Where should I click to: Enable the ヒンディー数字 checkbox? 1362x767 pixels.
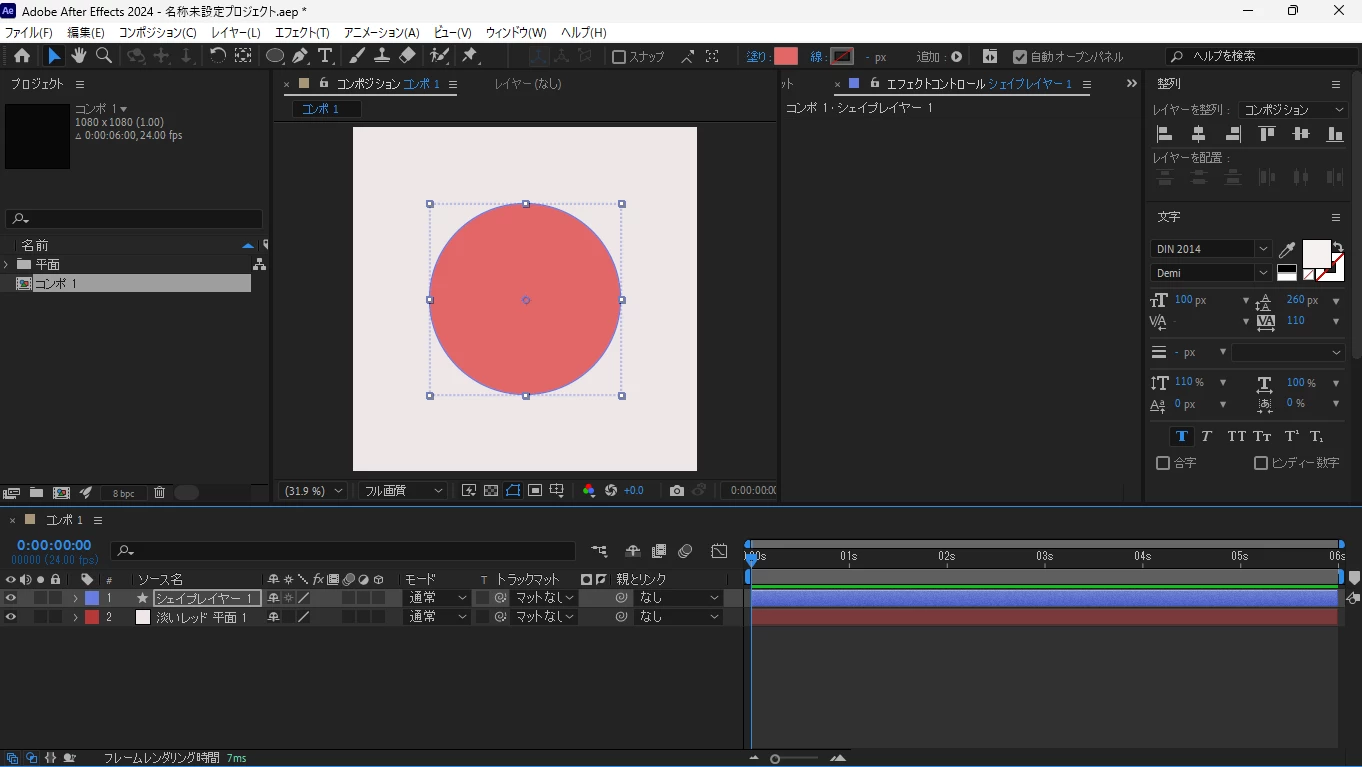tap(1261, 463)
